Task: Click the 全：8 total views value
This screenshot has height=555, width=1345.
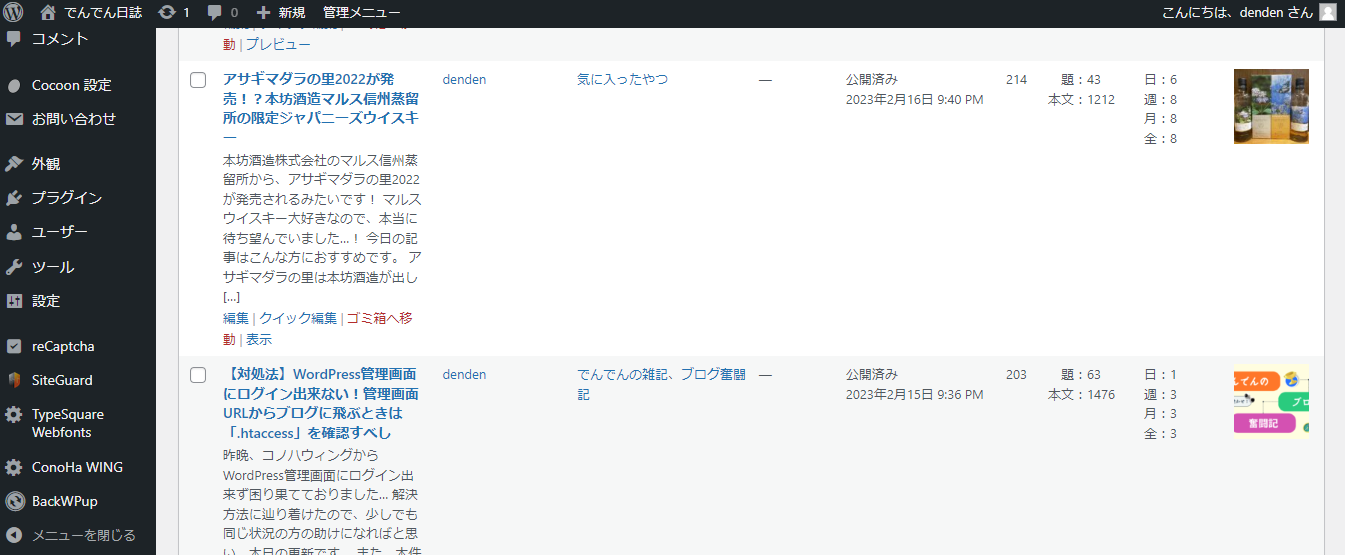Action: [1160, 139]
